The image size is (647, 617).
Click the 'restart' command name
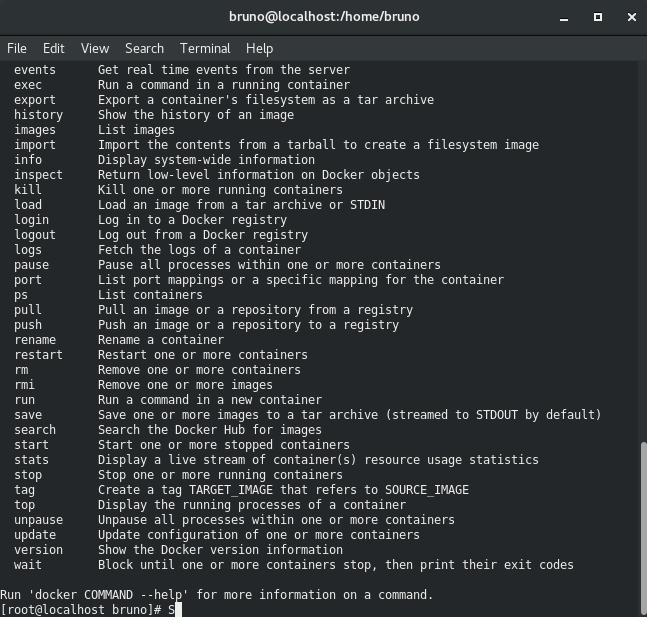coord(38,355)
